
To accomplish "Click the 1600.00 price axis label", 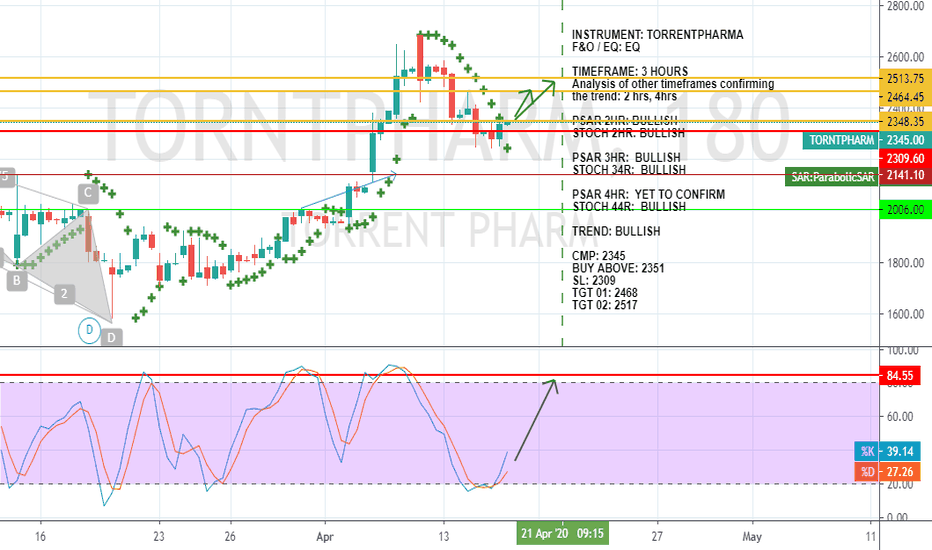I will (905, 314).
